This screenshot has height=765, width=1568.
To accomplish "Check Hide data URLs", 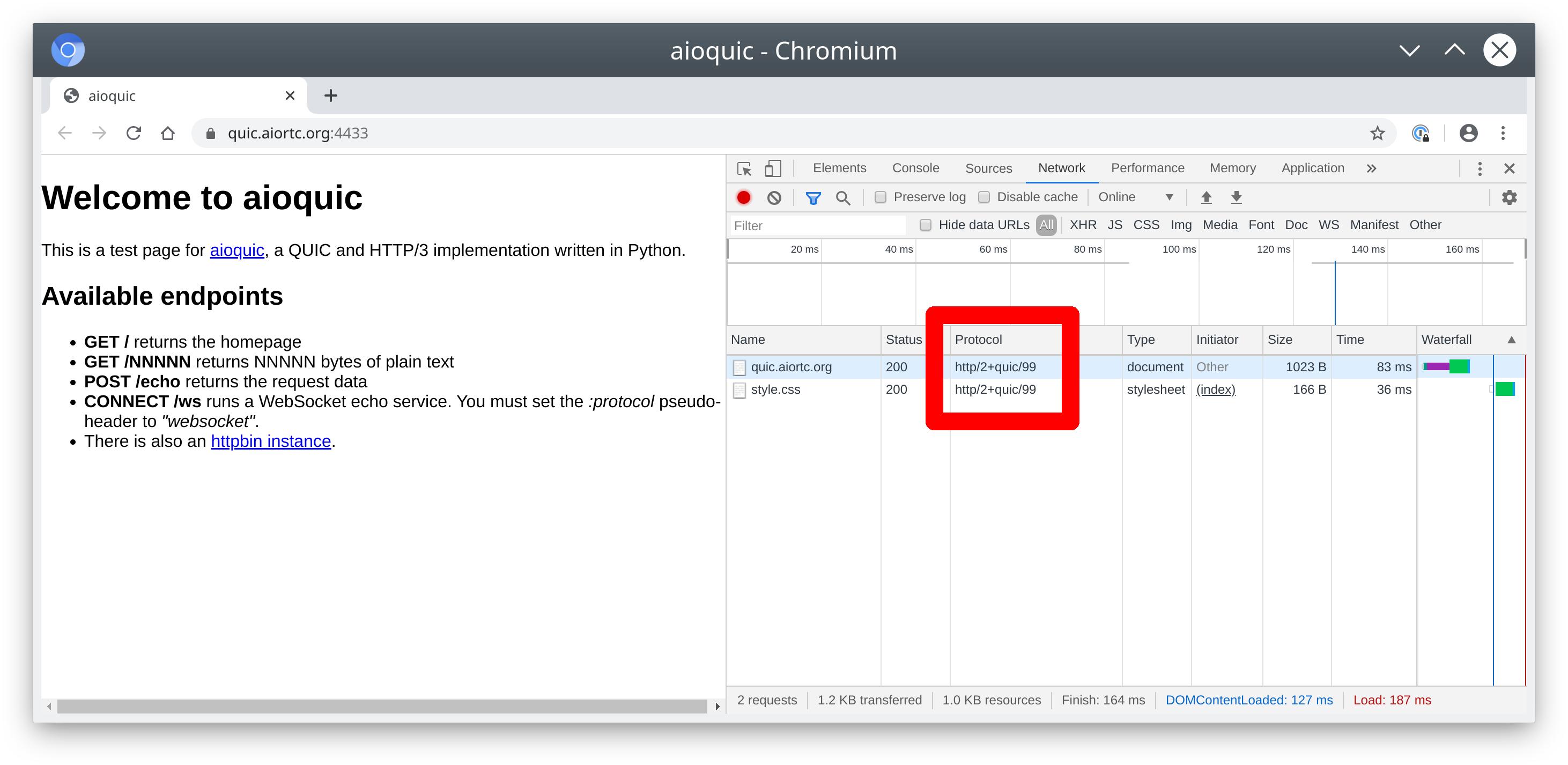I will (x=925, y=225).
